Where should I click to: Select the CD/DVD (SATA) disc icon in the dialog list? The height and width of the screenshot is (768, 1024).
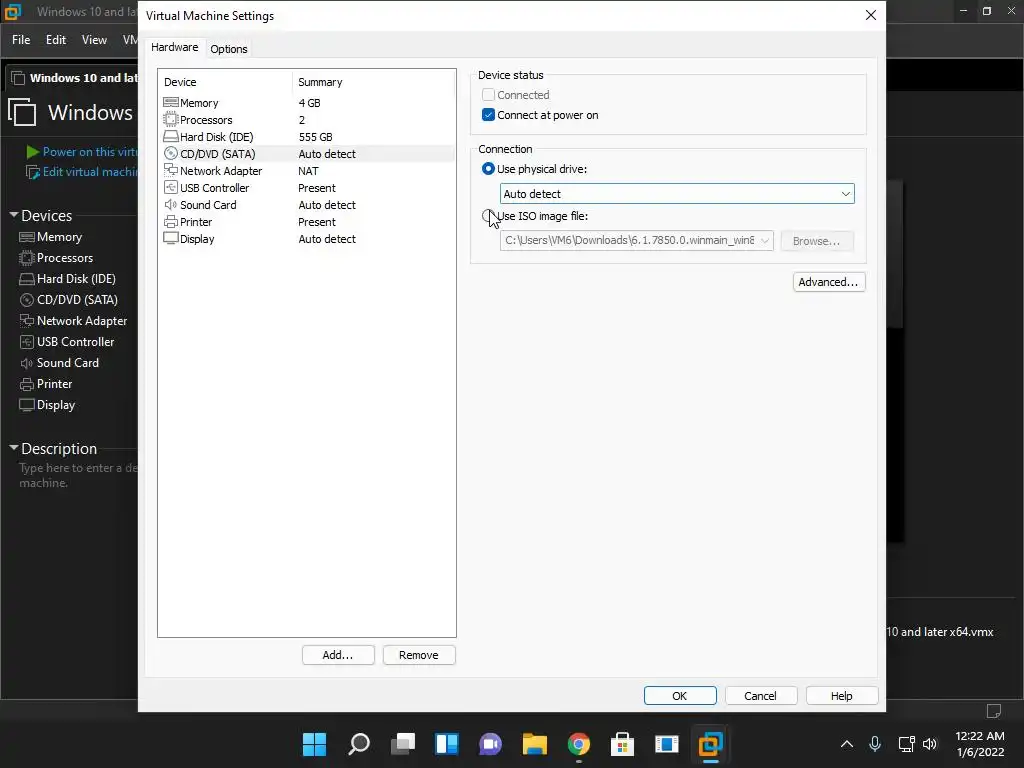point(170,153)
